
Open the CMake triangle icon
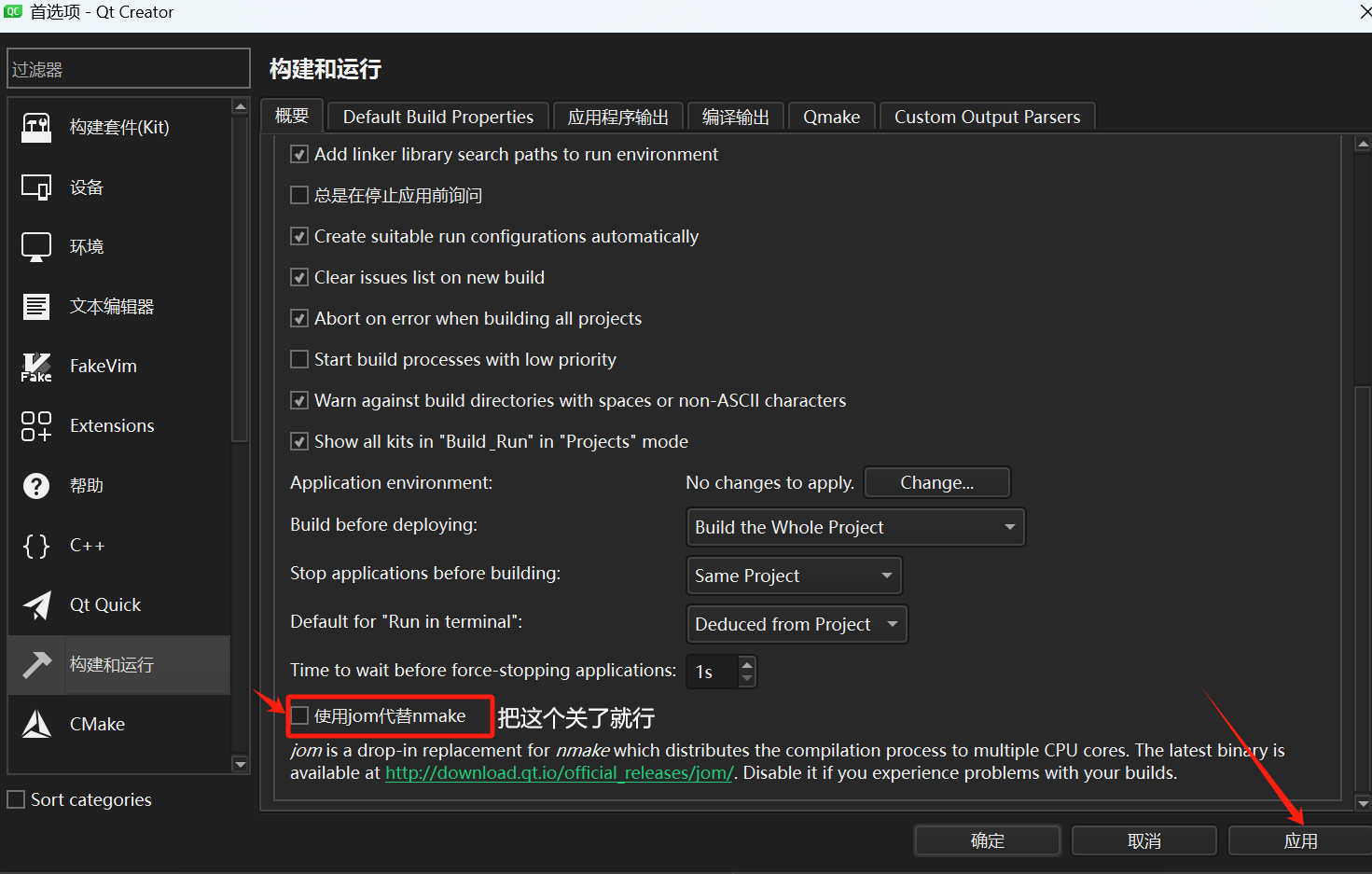(36, 725)
